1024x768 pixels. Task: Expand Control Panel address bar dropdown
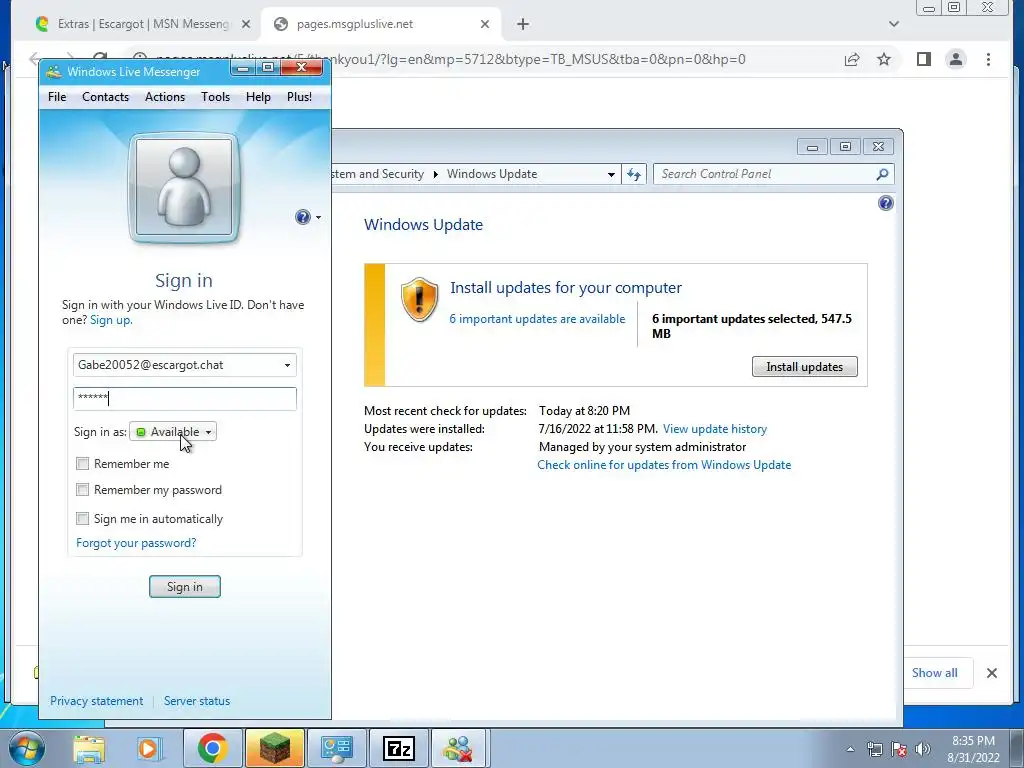point(611,174)
